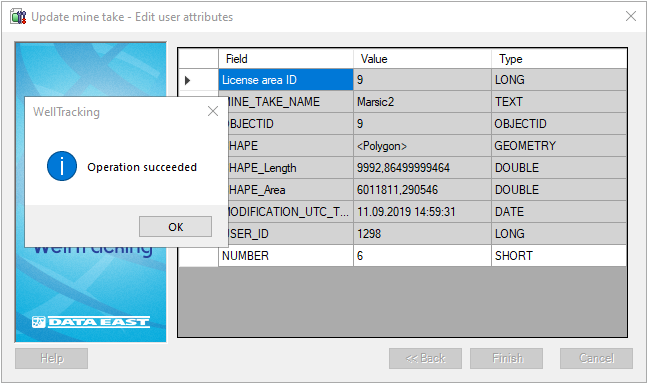
Task: Click the 1298 value cell
Action: (x=422, y=234)
